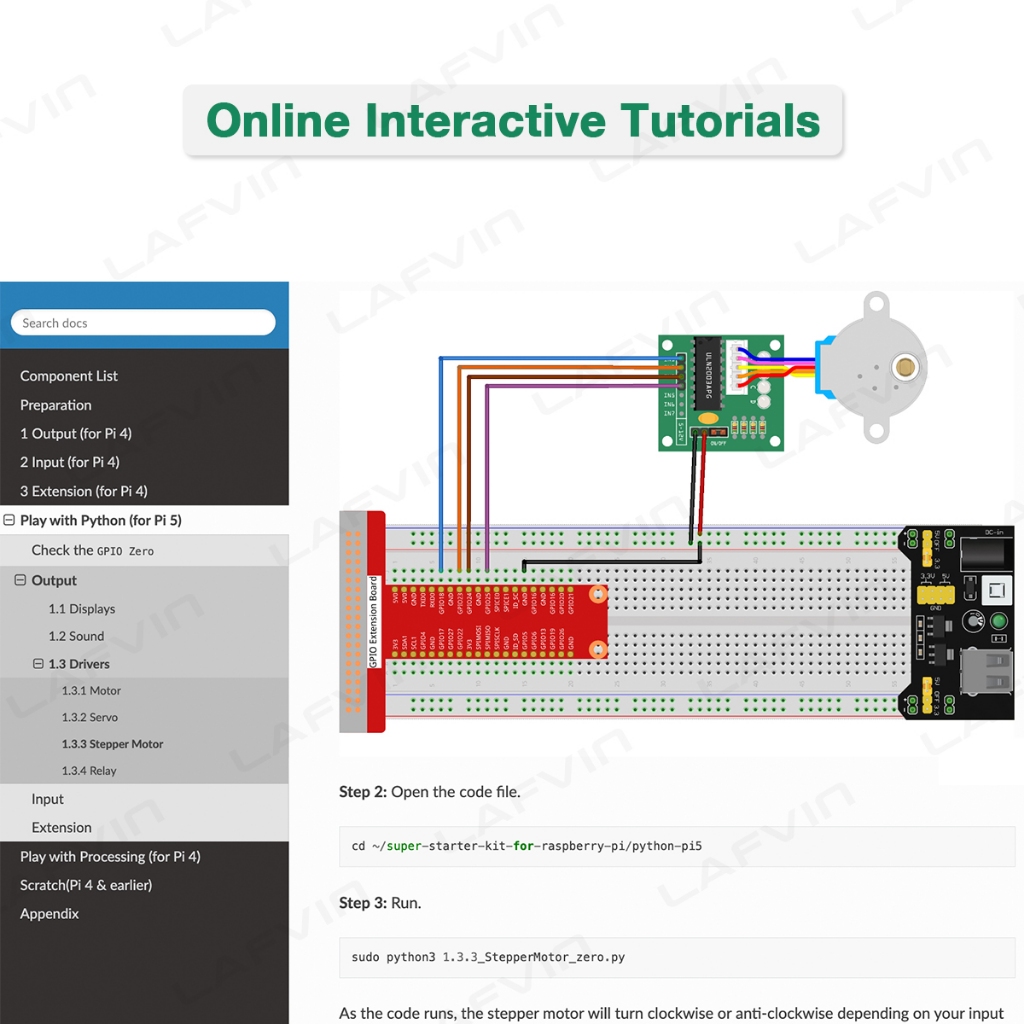Select 1.1 Displays in sidebar
The image size is (1024, 1024).
coord(82,609)
